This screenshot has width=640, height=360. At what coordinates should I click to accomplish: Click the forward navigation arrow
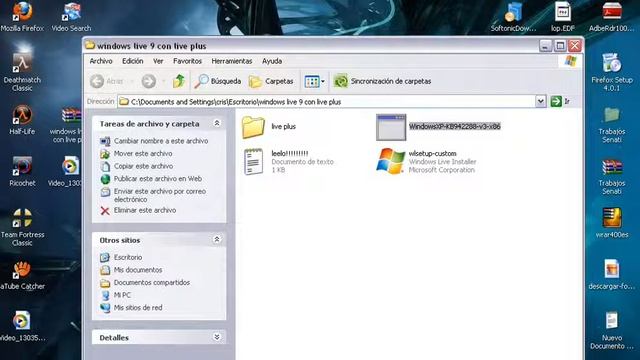coord(149,81)
